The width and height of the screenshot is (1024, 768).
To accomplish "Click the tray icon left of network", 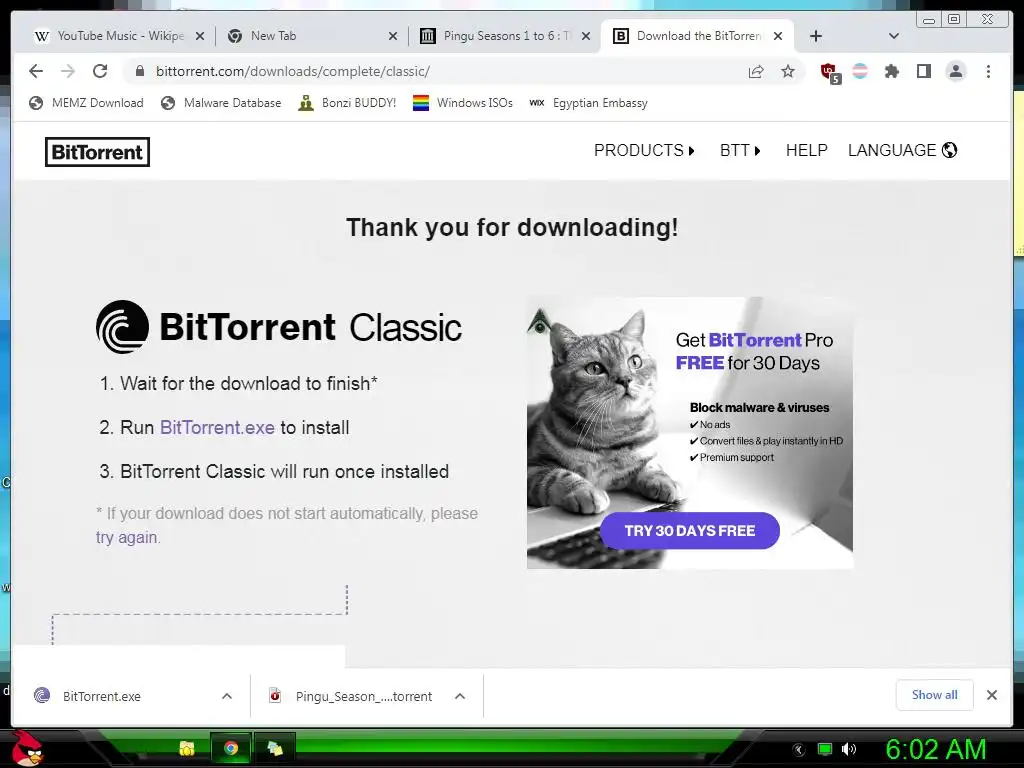I will point(799,750).
